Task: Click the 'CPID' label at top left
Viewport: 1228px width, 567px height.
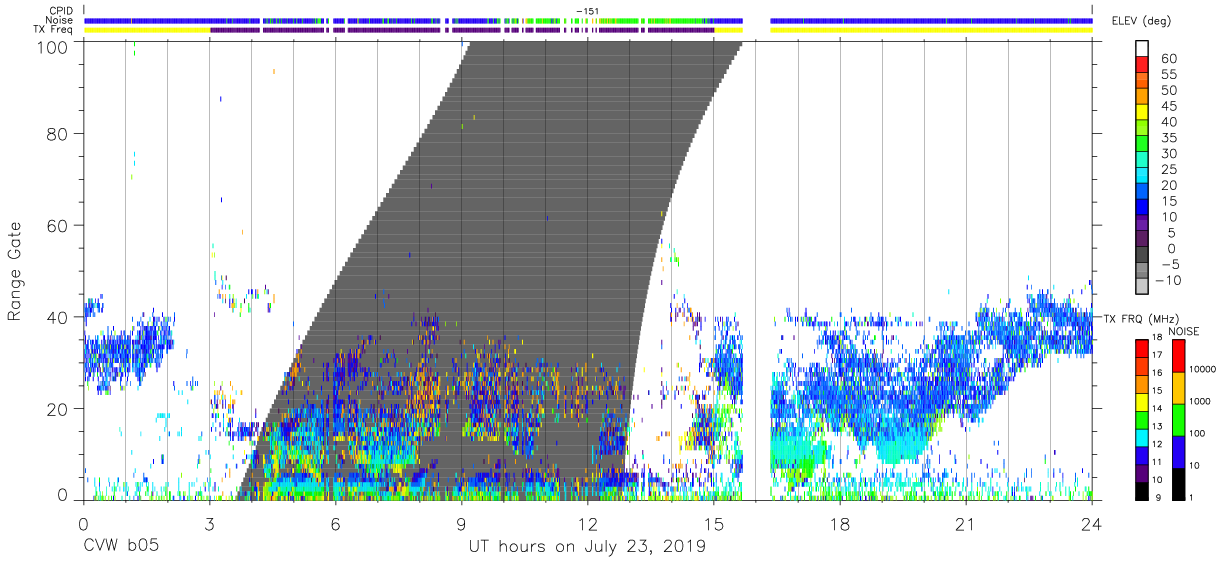Action: pos(62,11)
